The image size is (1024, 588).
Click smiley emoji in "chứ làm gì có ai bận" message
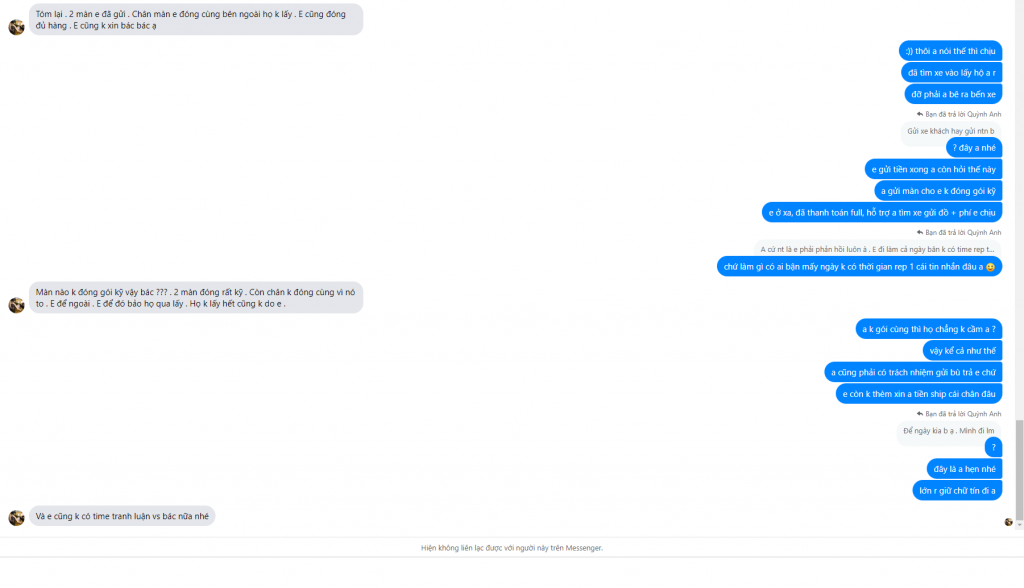(990, 267)
